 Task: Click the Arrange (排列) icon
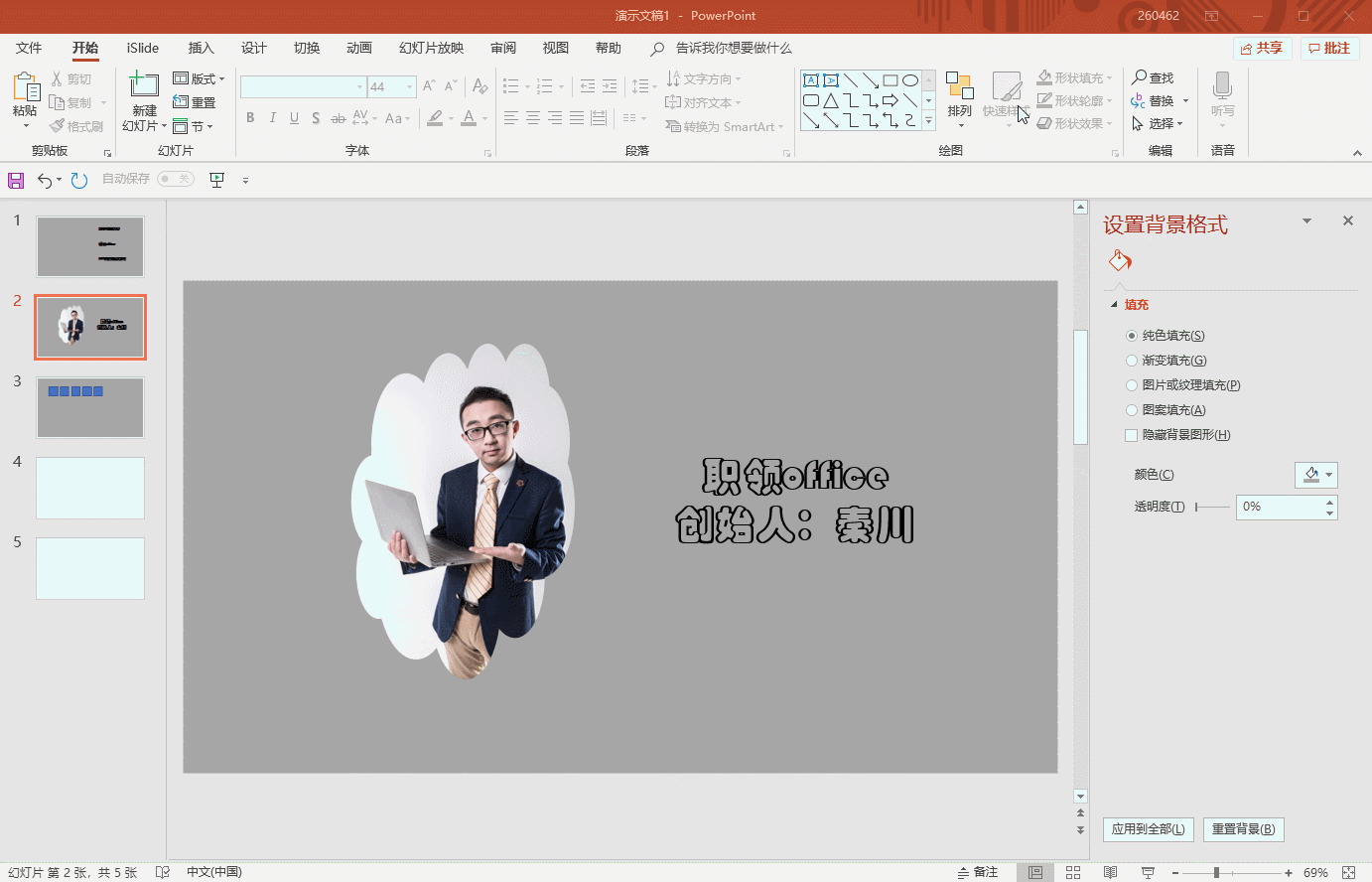(x=959, y=87)
